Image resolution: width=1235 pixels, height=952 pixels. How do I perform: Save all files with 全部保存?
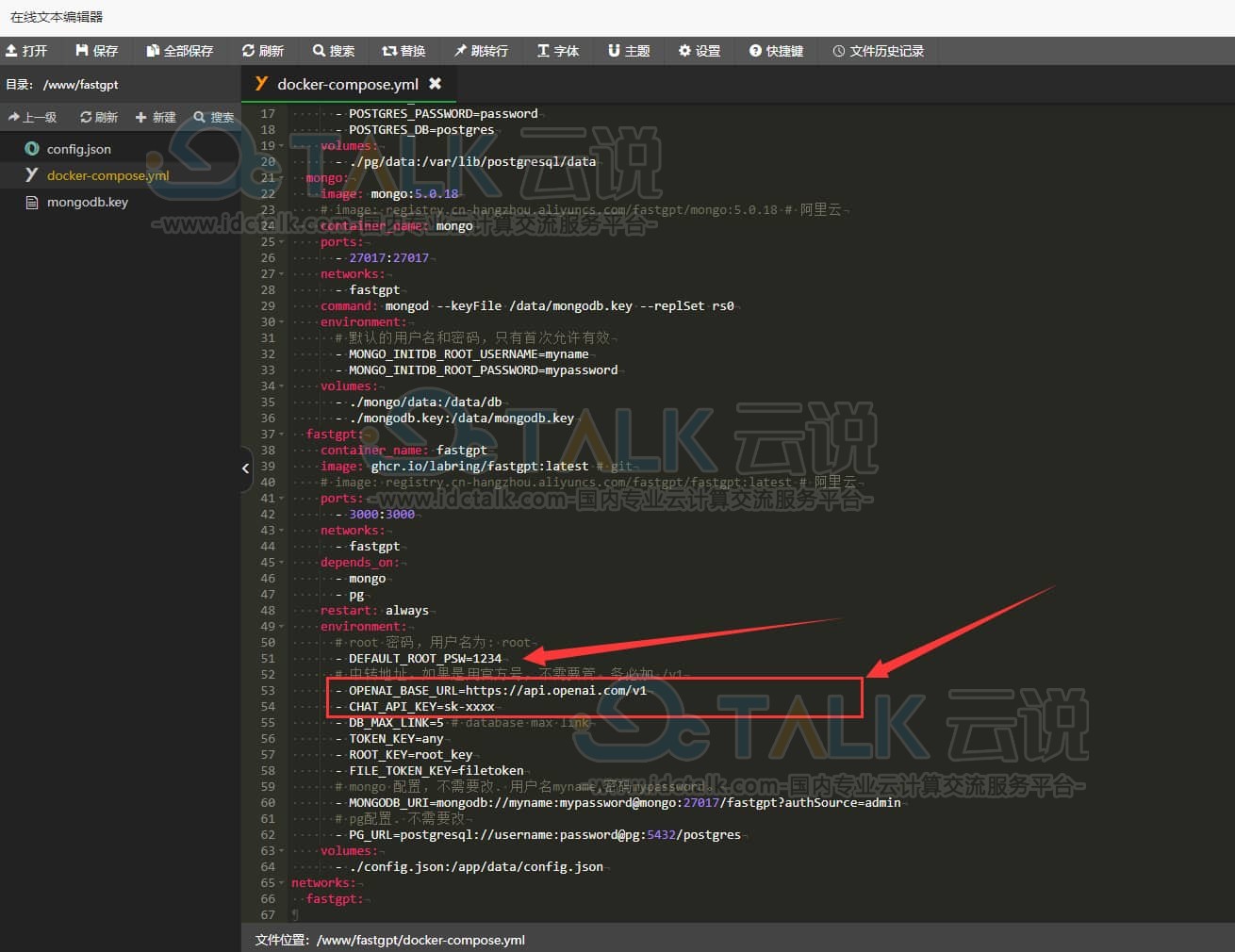[179, 51]
